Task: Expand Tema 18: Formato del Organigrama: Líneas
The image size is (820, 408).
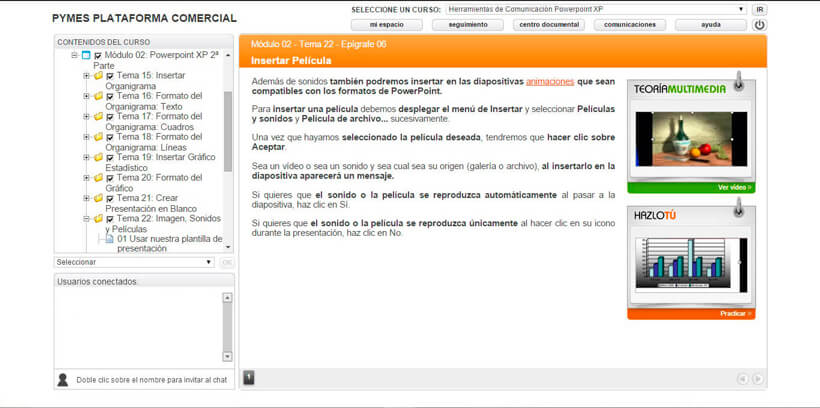Action: pyautogui.click(x=86, y=137)
